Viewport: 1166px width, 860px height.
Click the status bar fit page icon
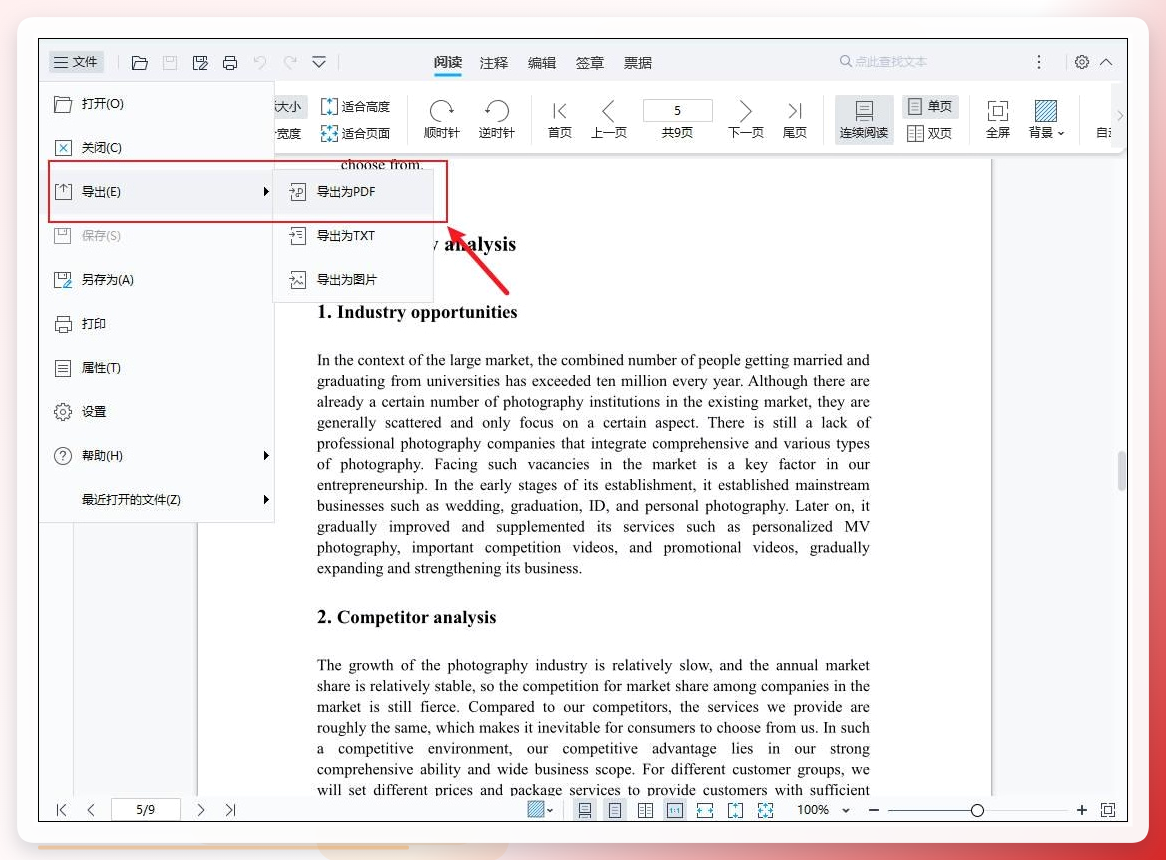point(765,810)
